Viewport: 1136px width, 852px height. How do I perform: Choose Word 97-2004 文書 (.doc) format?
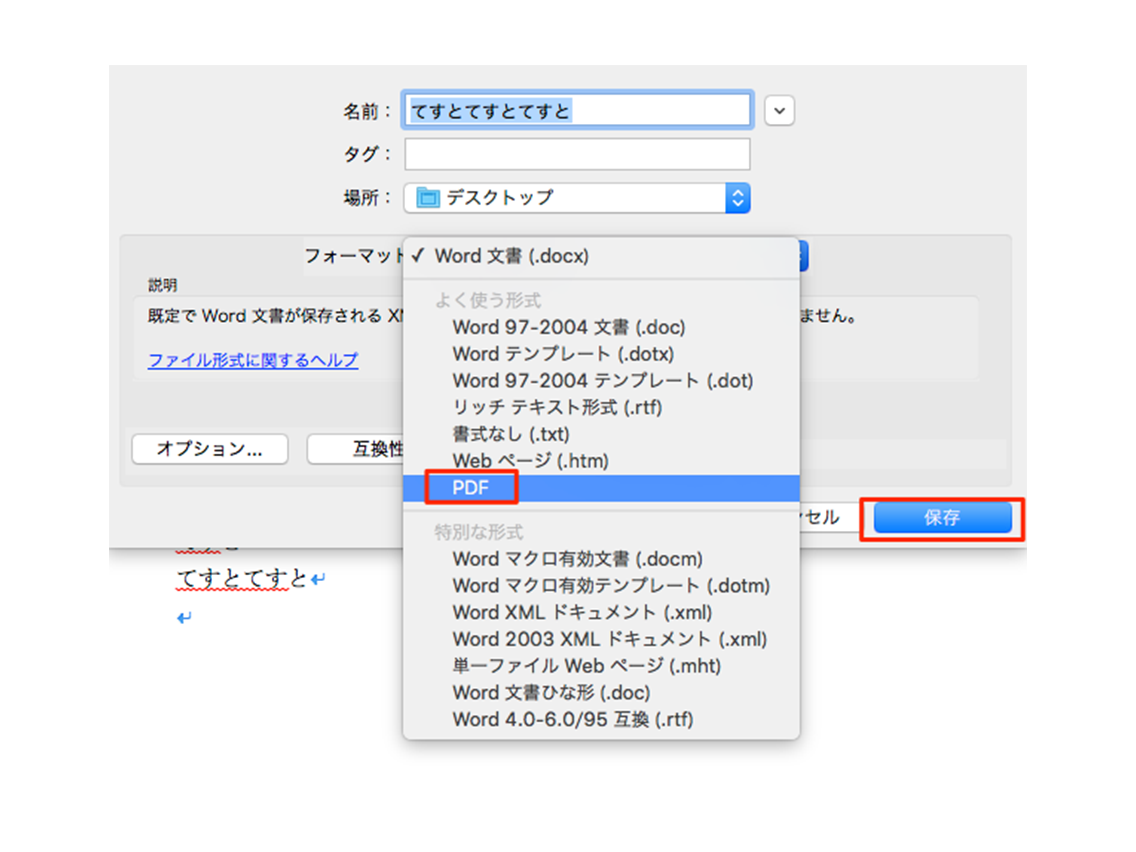[601, 327]
